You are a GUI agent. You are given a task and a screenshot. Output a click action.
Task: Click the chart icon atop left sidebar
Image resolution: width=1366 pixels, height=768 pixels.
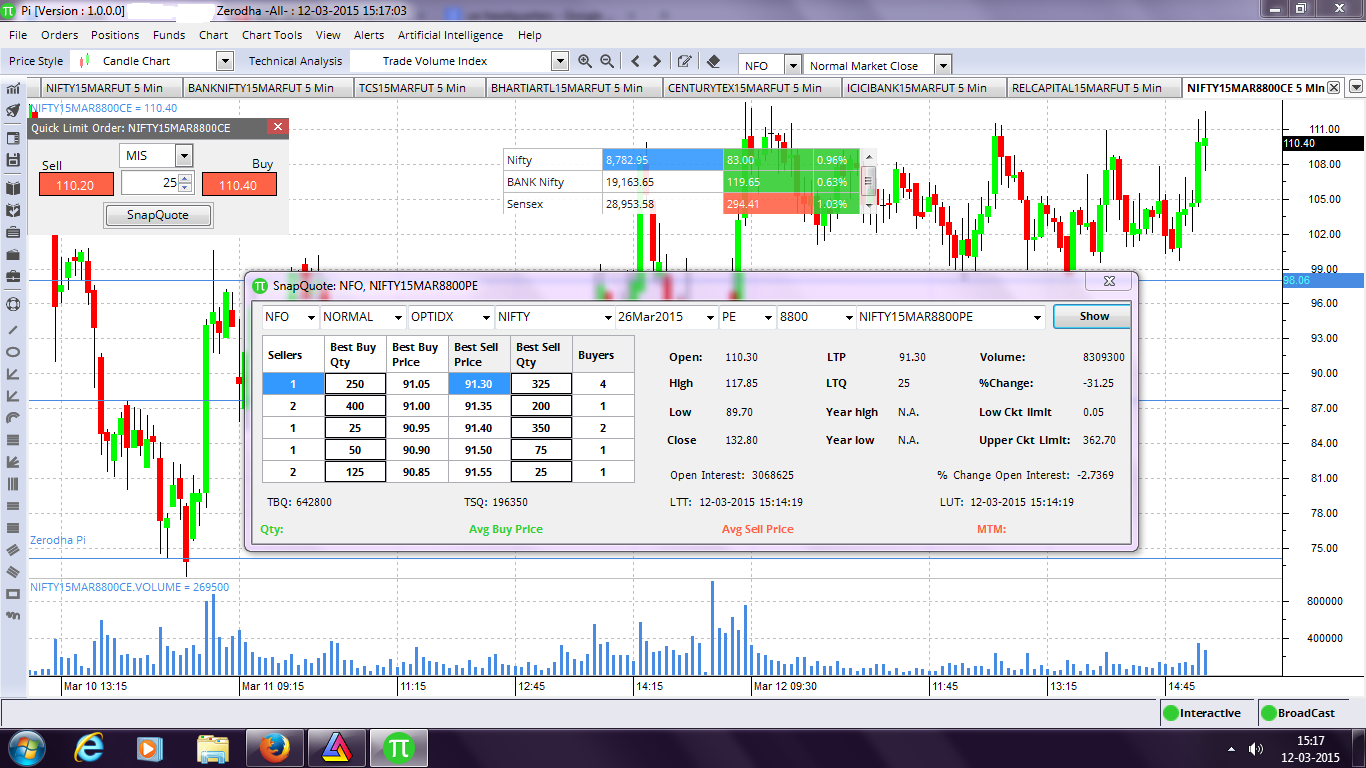pyautogui.click(x=13, y=88)
